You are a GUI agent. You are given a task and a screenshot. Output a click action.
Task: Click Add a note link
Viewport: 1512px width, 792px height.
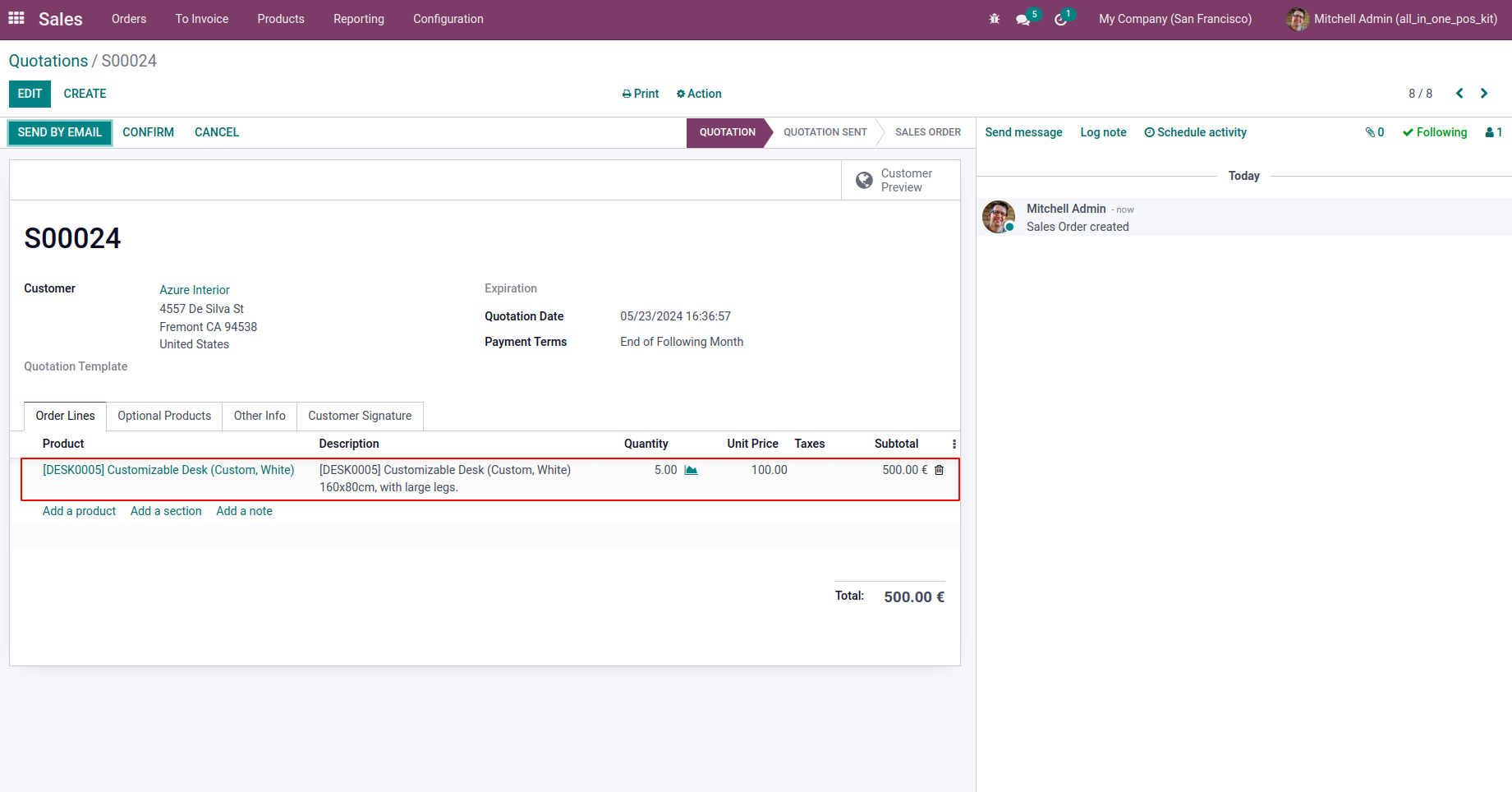(x=244, y=511)
